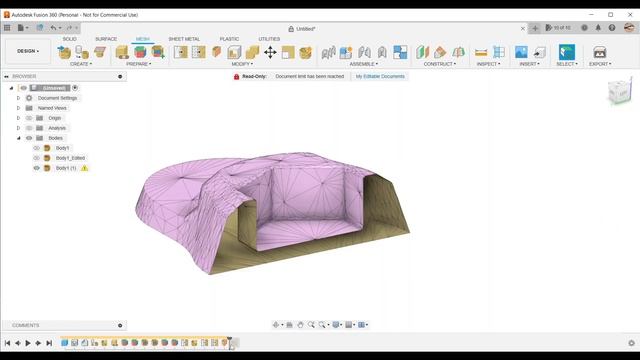Collapse the Bodies folder
The height and width of the screenshot is (360, 640).
pyautogui.click(x=18, y=138)
